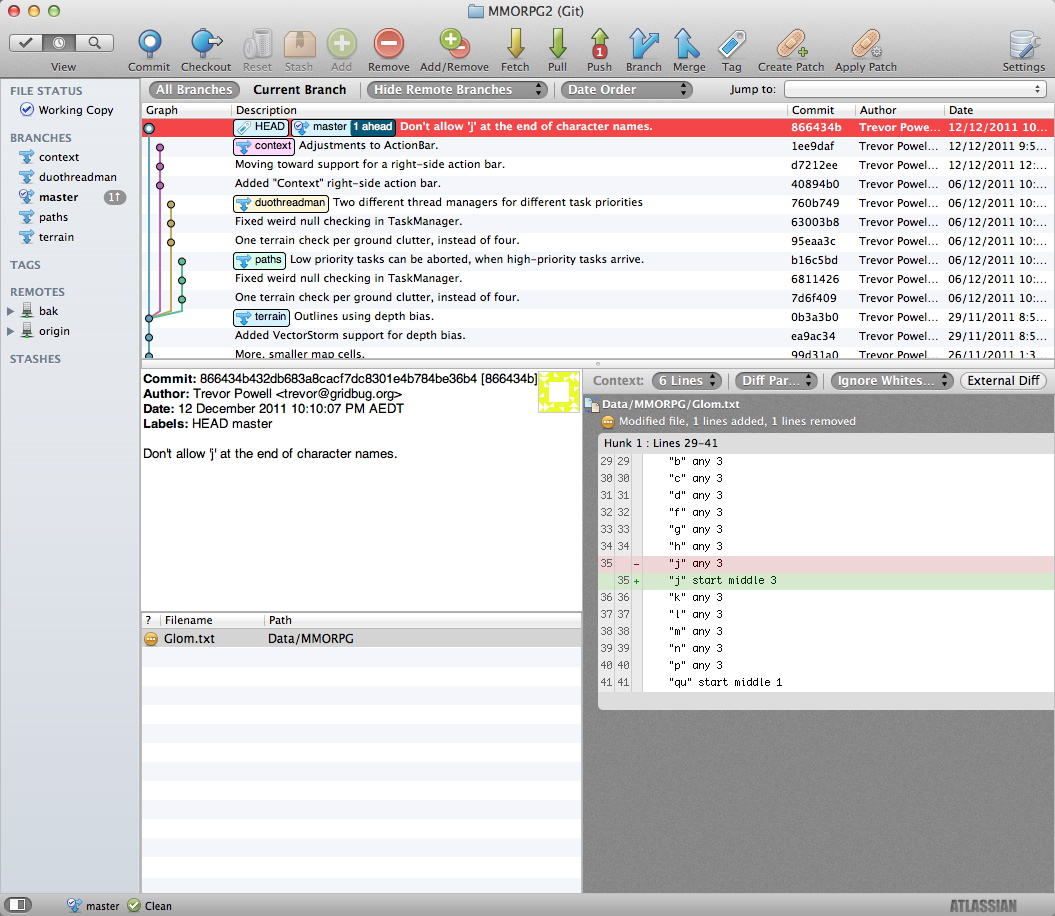Click the HEAD label on top commit
This screenshot has width=1055, height=916.
[x=261, y=127]
